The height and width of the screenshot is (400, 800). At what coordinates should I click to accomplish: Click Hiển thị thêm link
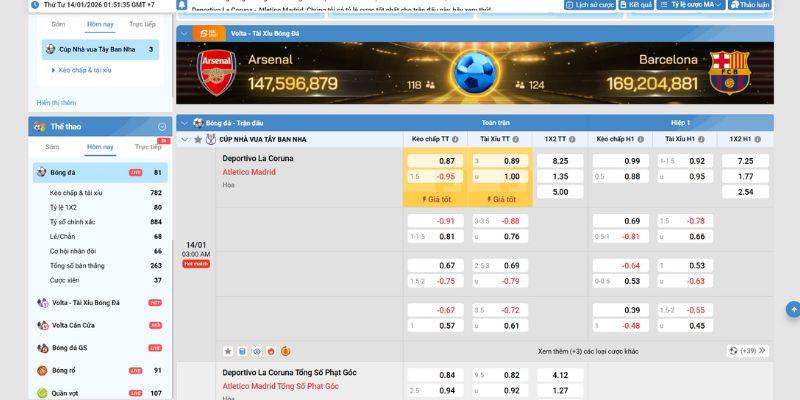click(x=56, y=103)
